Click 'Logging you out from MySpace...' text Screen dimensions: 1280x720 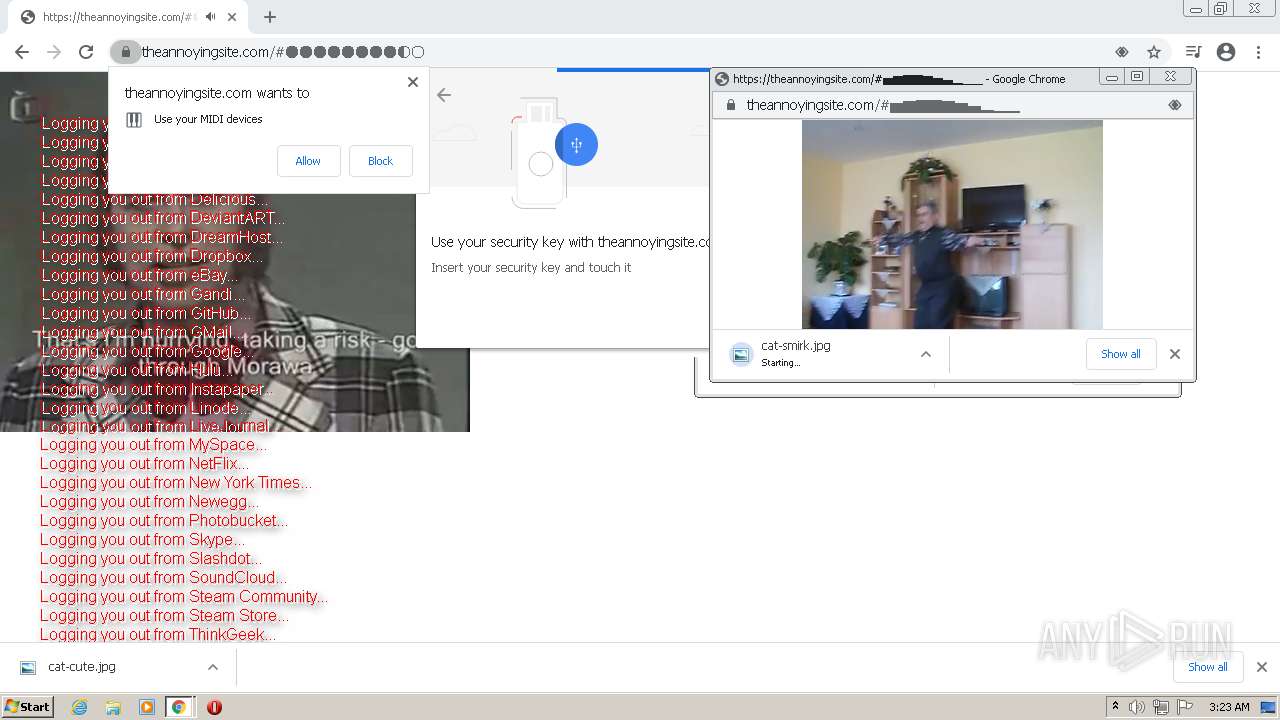153,445
